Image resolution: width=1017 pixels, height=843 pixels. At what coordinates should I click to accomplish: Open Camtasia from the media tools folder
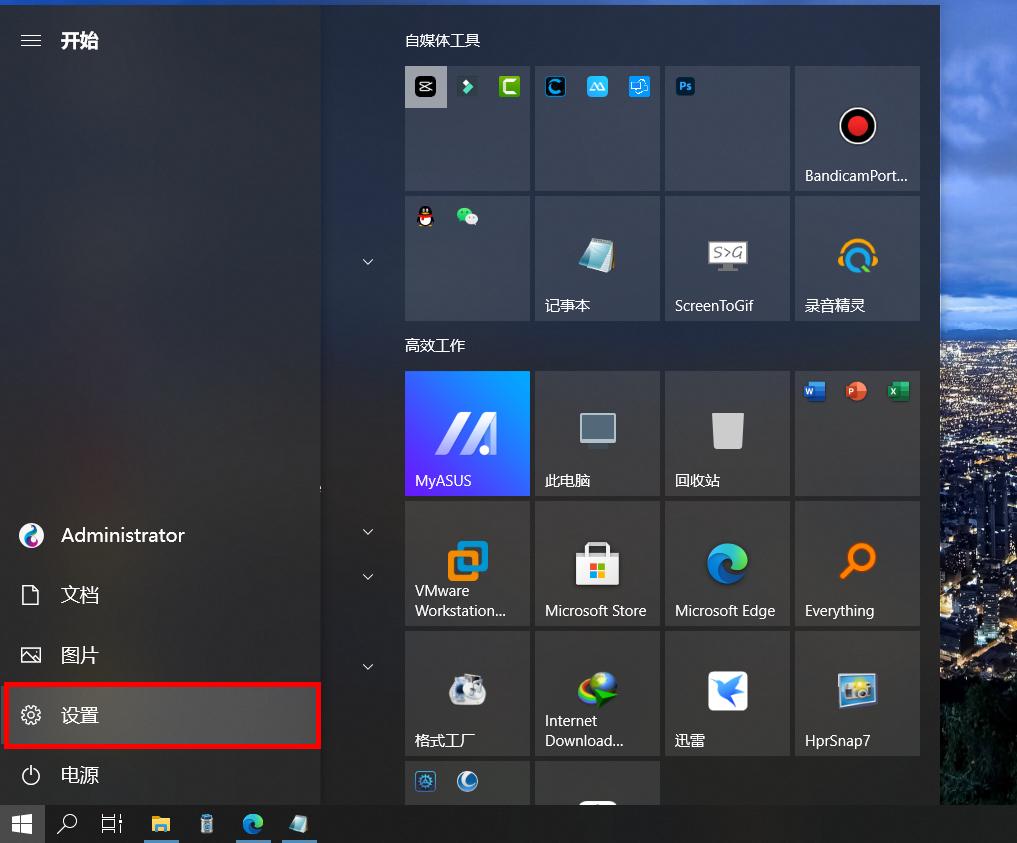point(509,86)
